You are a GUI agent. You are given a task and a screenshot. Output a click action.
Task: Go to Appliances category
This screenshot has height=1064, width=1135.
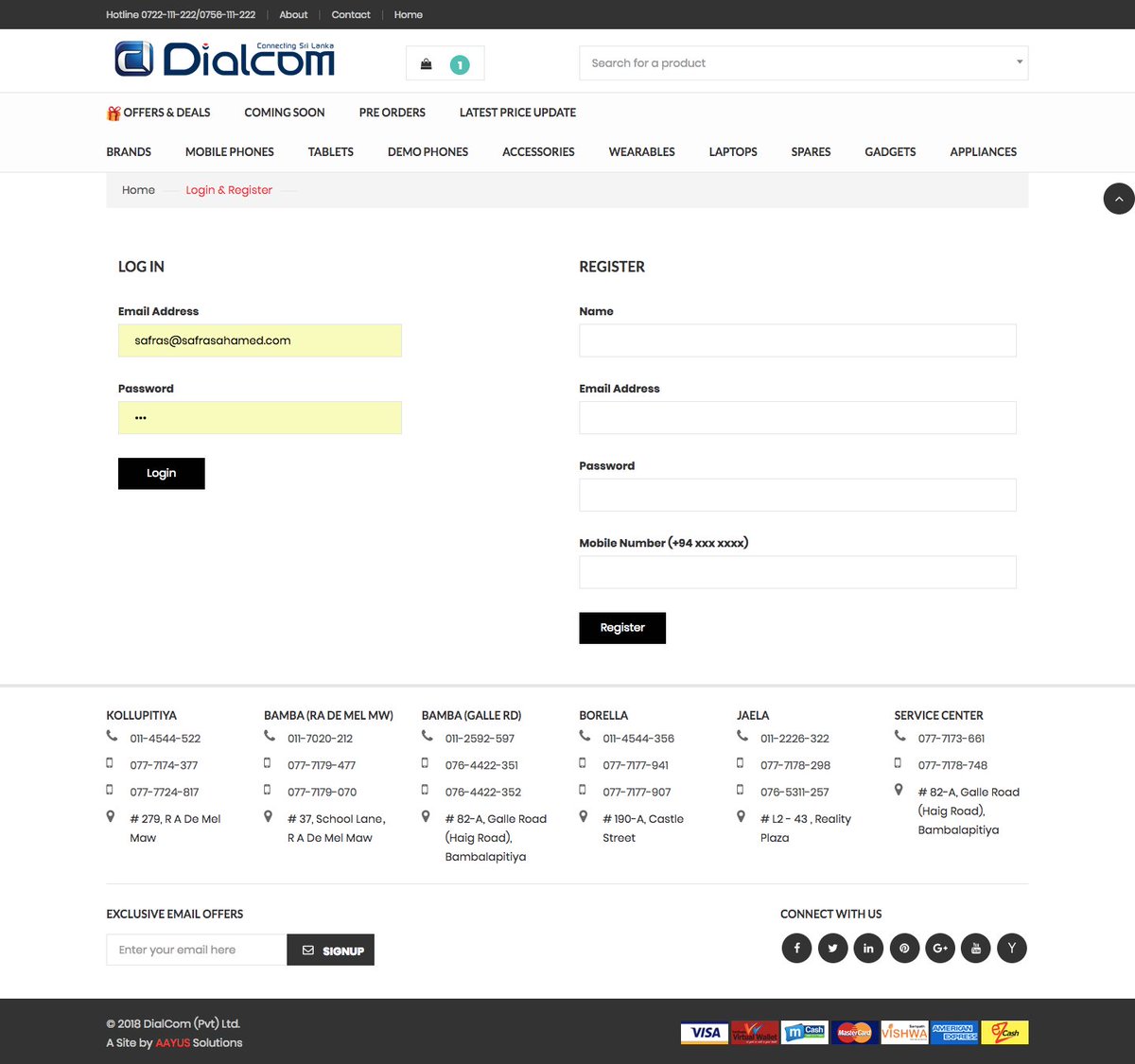[984, 152]
